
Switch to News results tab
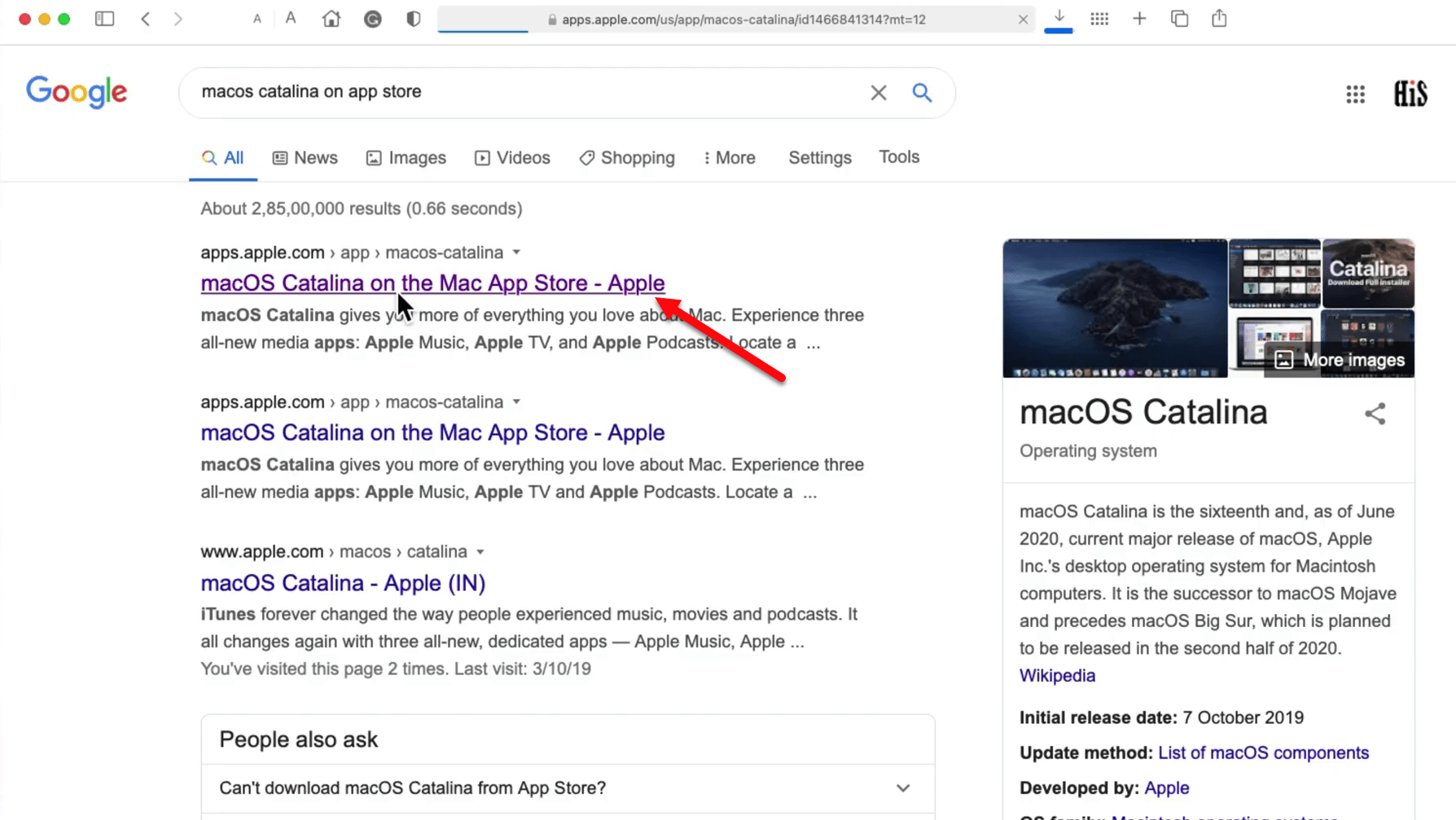305,158
